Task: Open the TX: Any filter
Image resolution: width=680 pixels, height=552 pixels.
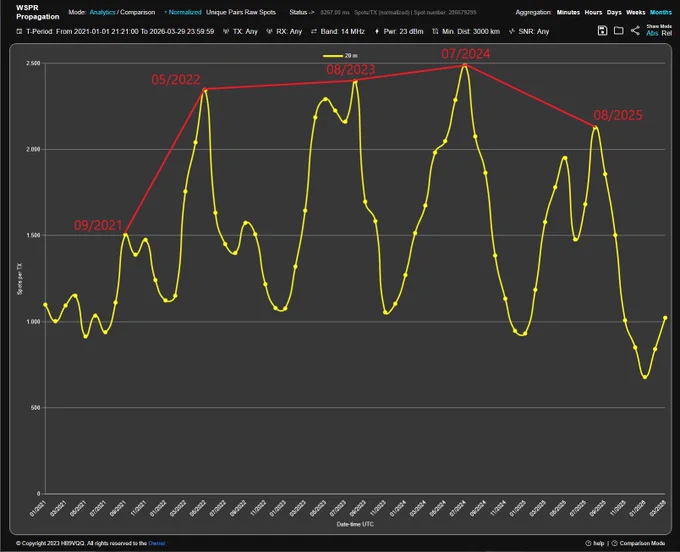Action: pyautogui.click(x=245, y=32)
